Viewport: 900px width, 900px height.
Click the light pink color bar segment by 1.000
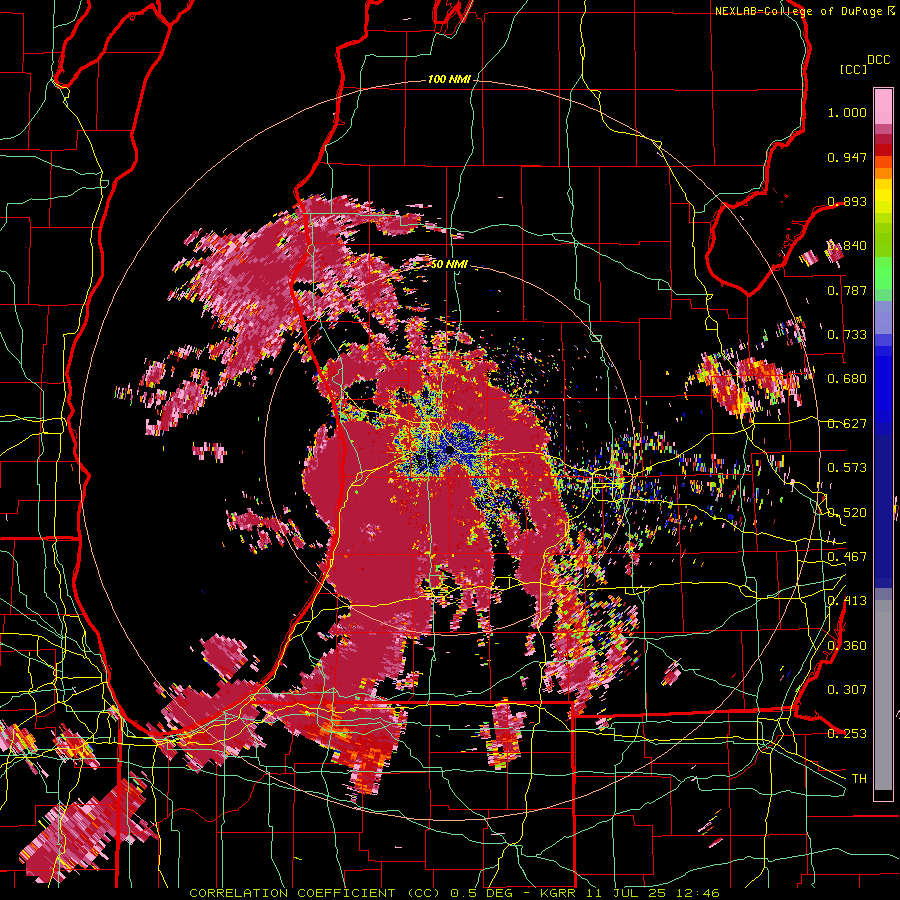click(883, 106)
